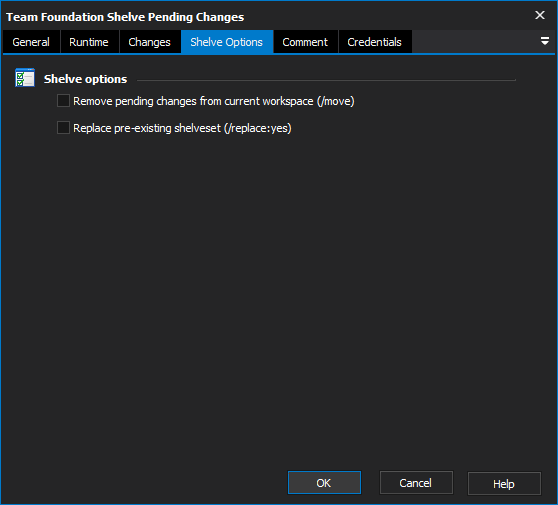The image size is (558, 505).
Task: Open the Comment tab
Action: [305, 42]
